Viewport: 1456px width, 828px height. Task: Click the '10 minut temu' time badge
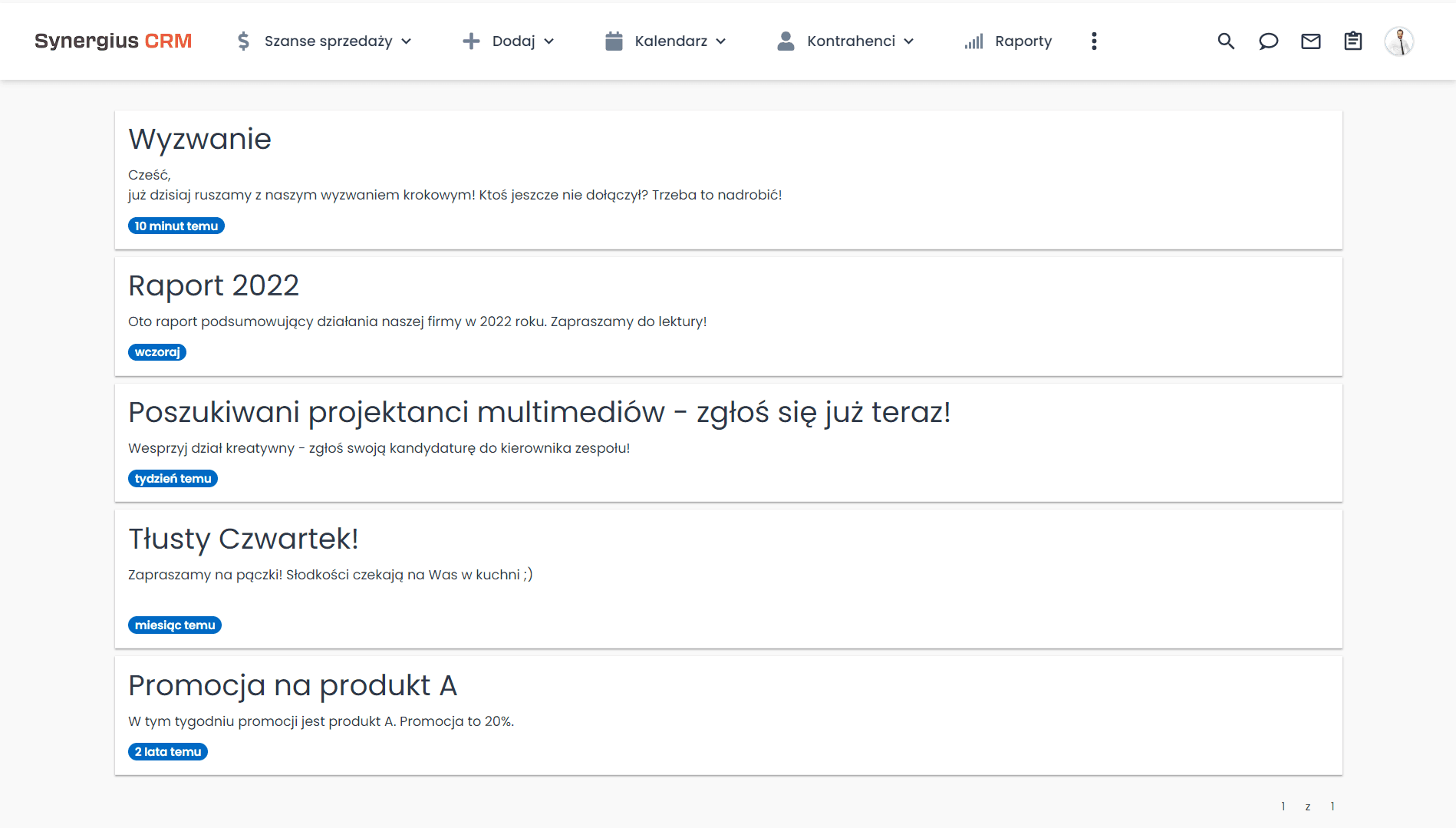pos(176,225)
